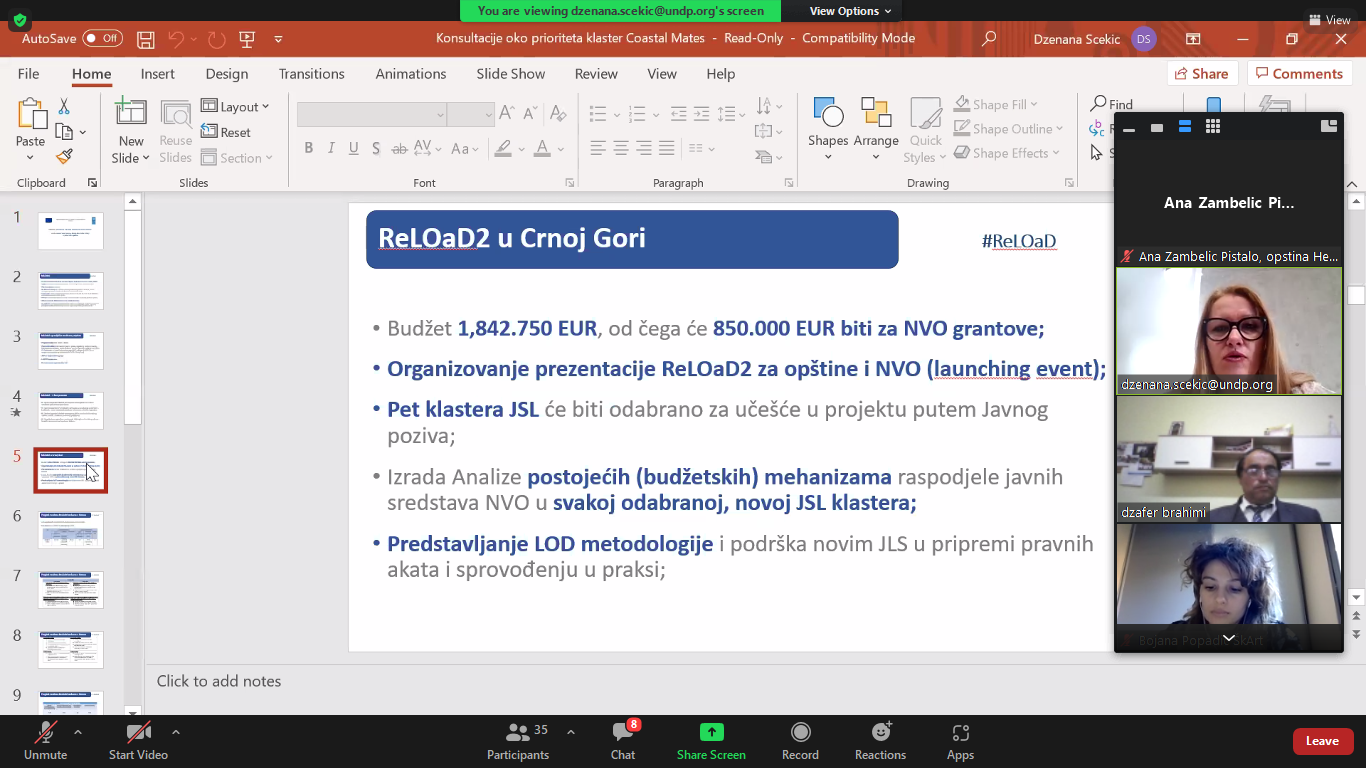Click the Share button
The width and height of the screenshot is (1366, 768).
click(x=1203, y=73)
